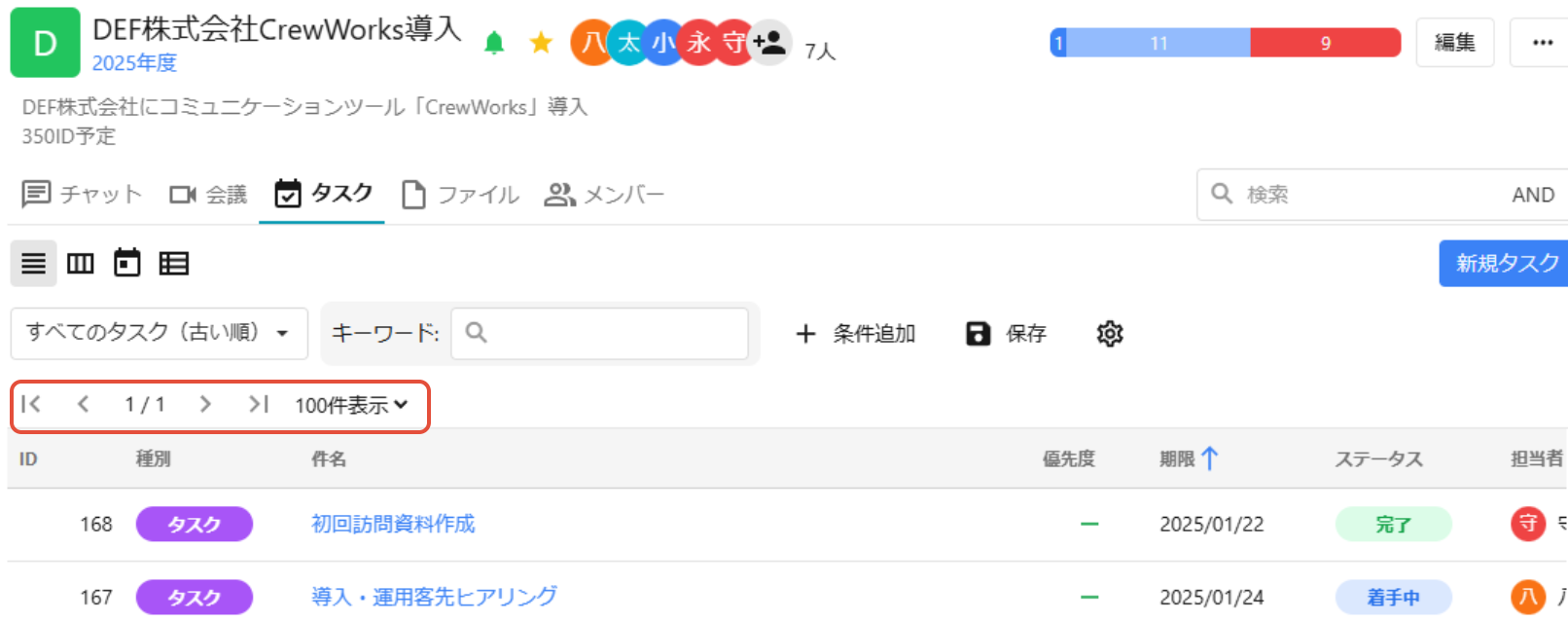Click the red 永 member avatar
The image size is (1568, 622).
pos(698,43)
